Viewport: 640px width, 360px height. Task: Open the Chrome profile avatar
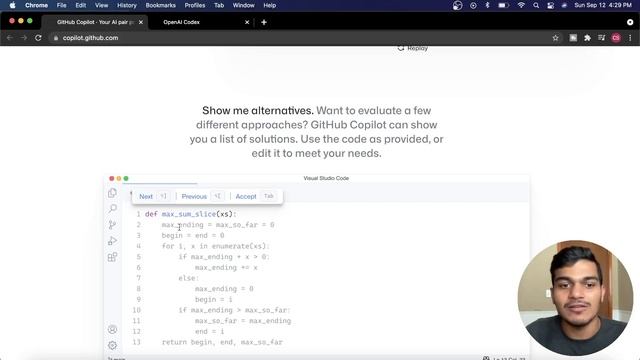pos(616,38)
